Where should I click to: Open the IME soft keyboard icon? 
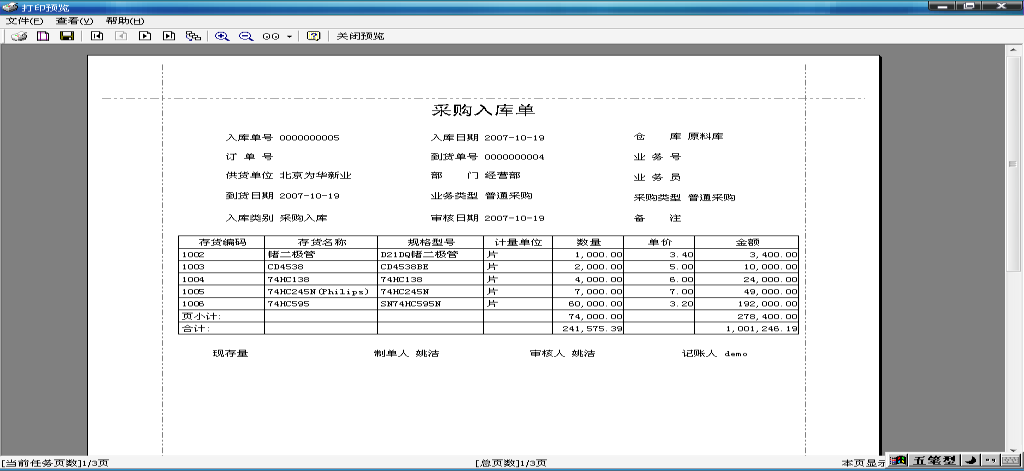(x=1009, y=461)
